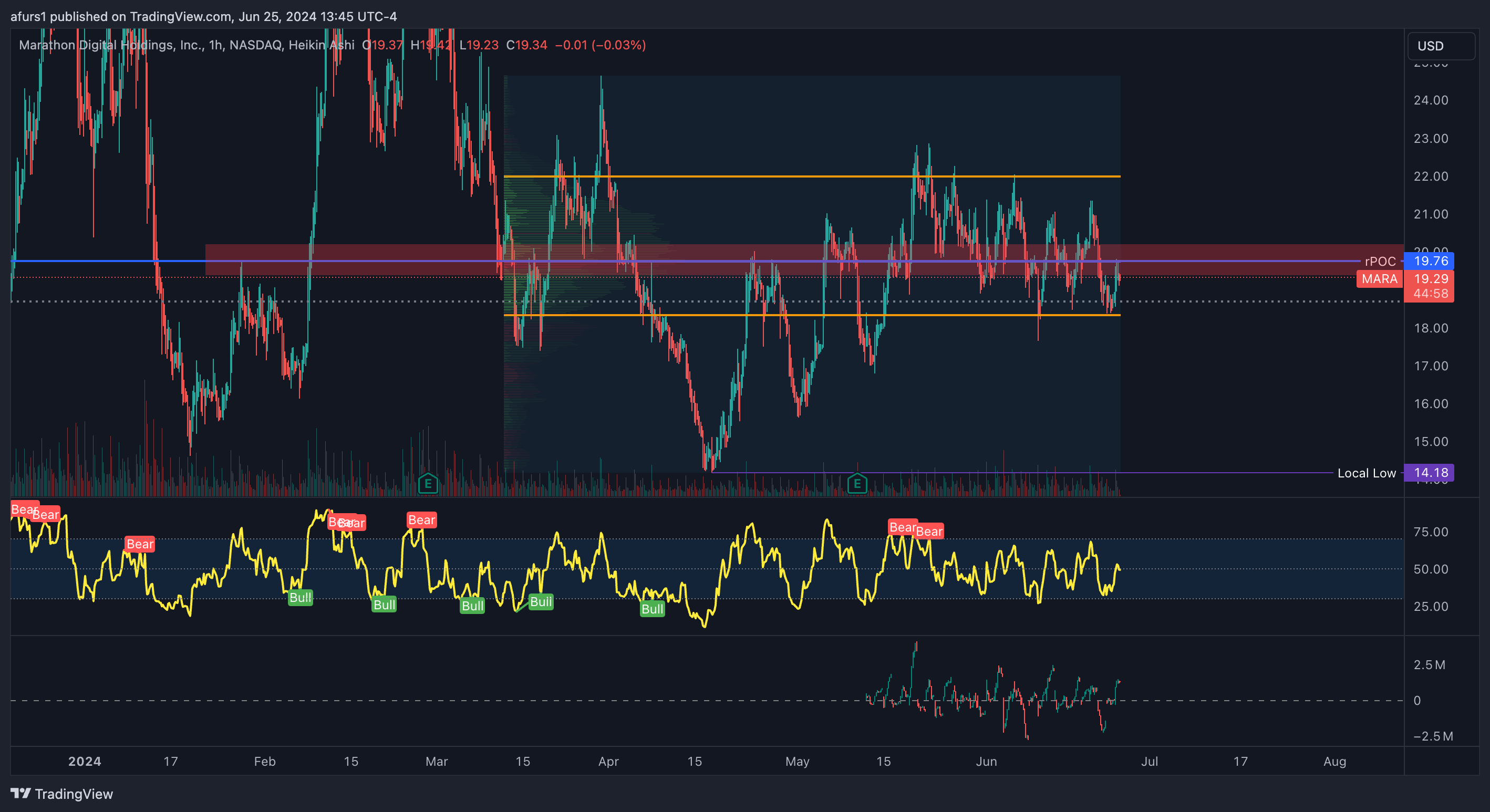Click the March earnings E marker
This screenshot has width=1490, height=812.
click(428, 483)
